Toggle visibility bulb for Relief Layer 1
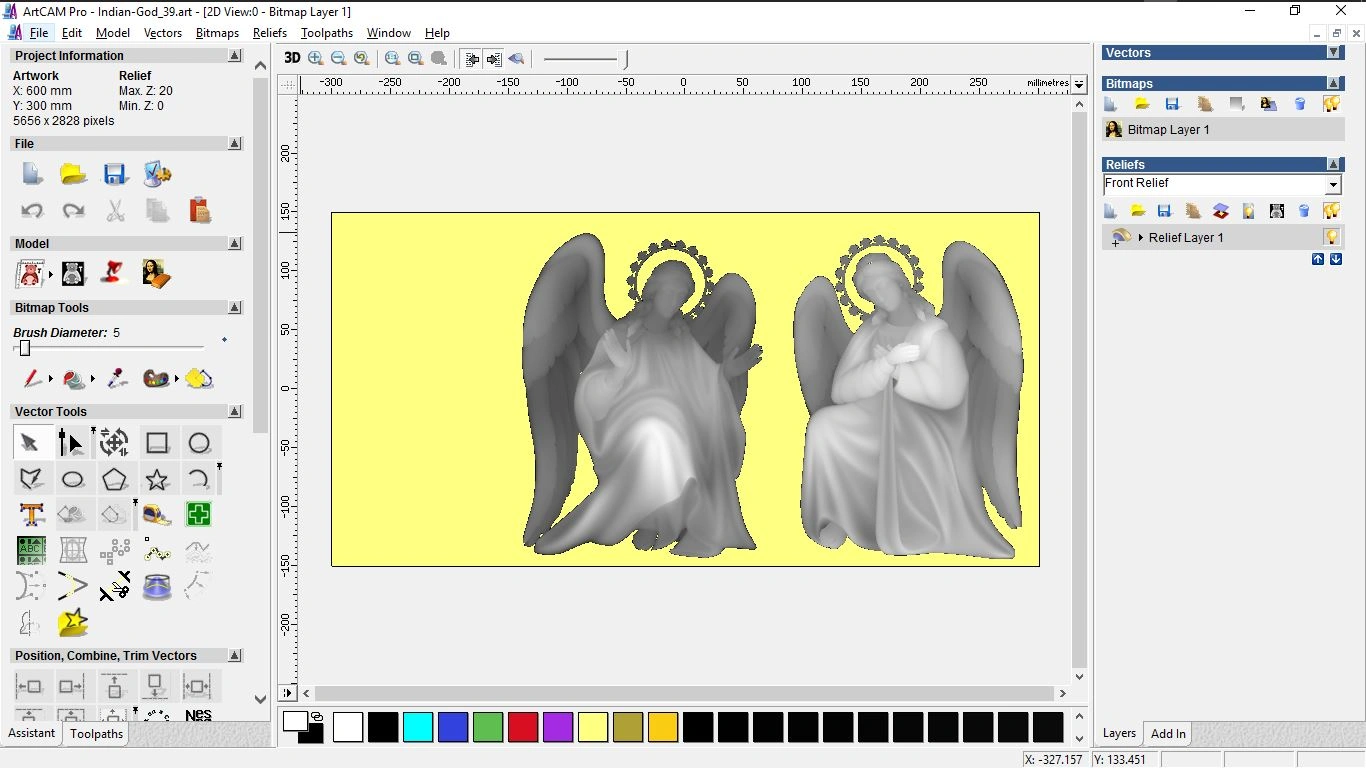Image resolution: width=1366 pixels, height=768 pixels. point(1331,237)
